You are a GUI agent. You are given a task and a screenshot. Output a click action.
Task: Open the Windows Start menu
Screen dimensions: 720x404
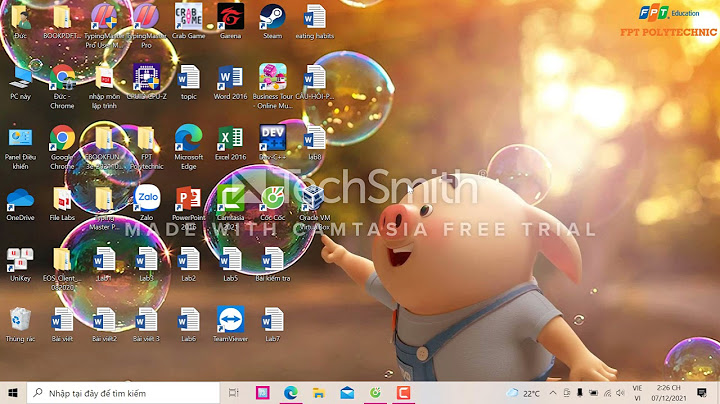pyautogui.click(x=13, y=393)
